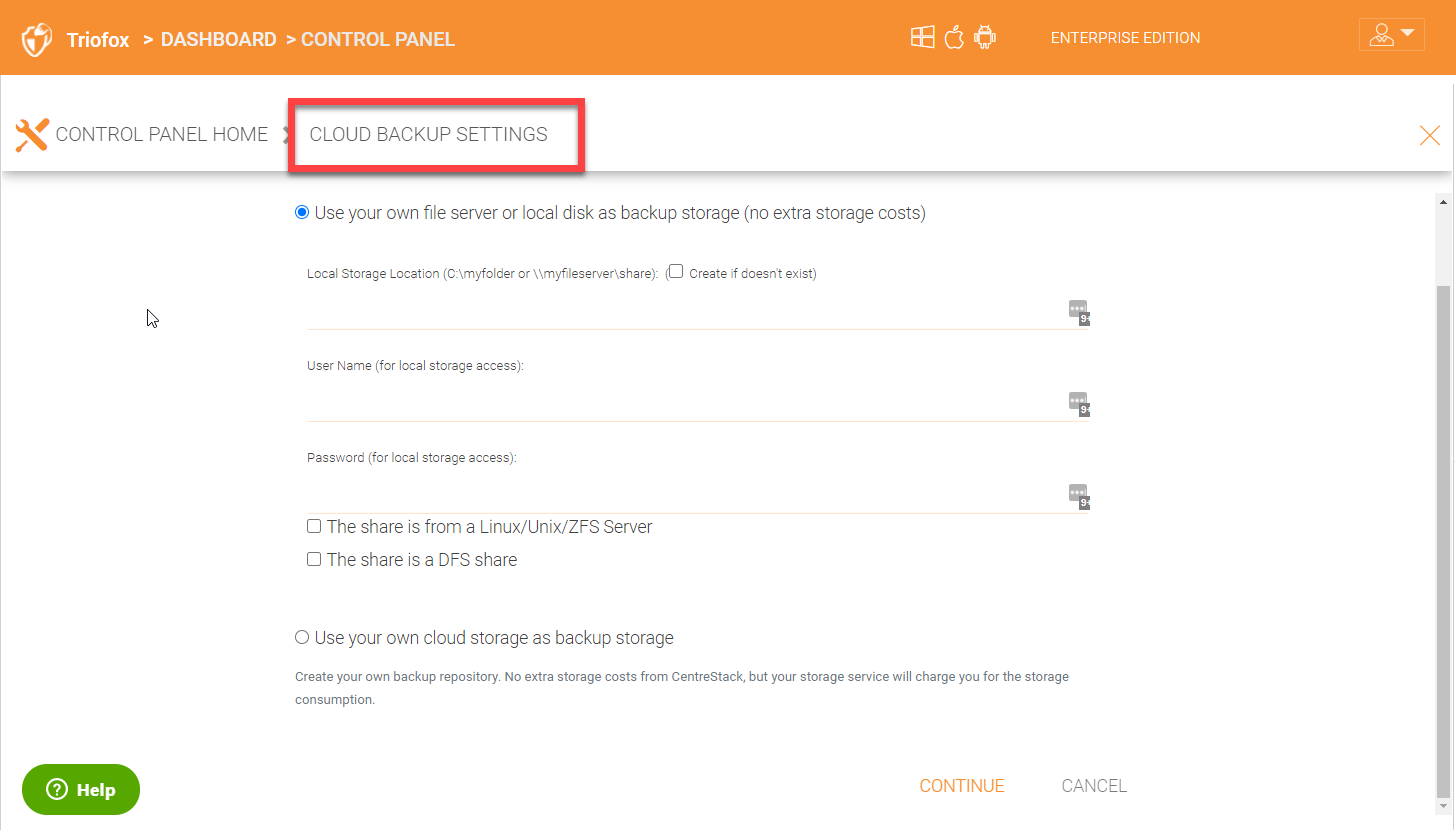Close the Cloud Backup Settings panel

tap(1429, 135)
